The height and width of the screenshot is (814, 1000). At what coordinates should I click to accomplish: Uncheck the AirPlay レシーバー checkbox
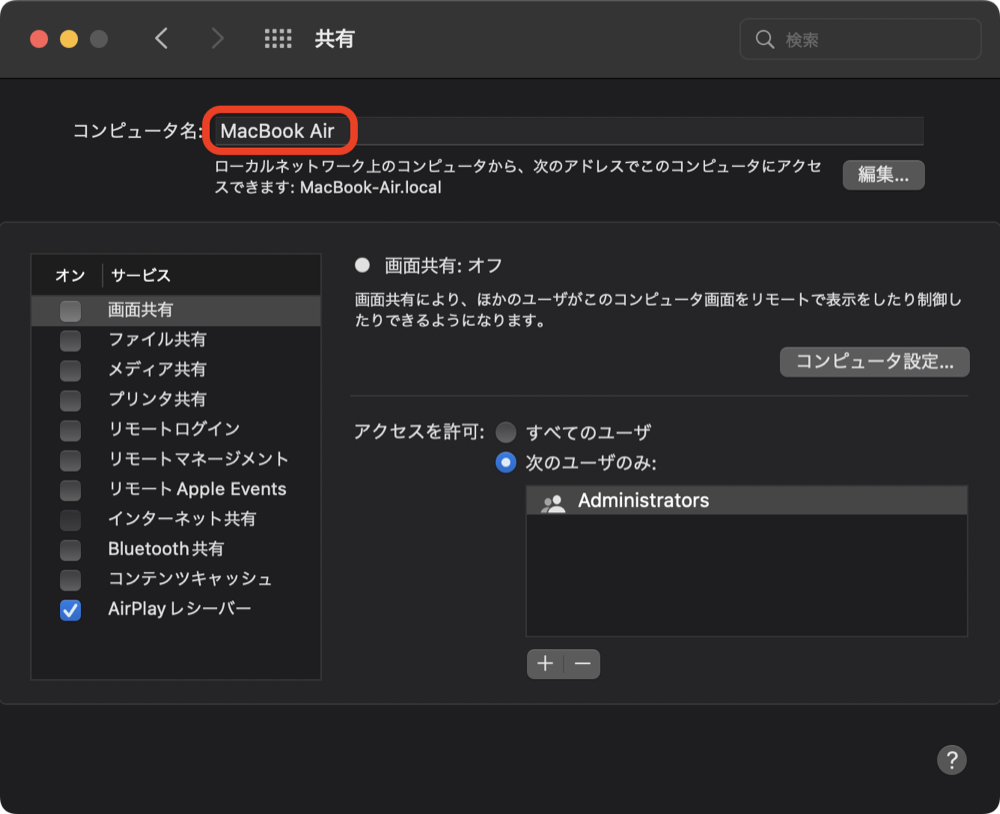pyautogui.click(x=70, y=610)
